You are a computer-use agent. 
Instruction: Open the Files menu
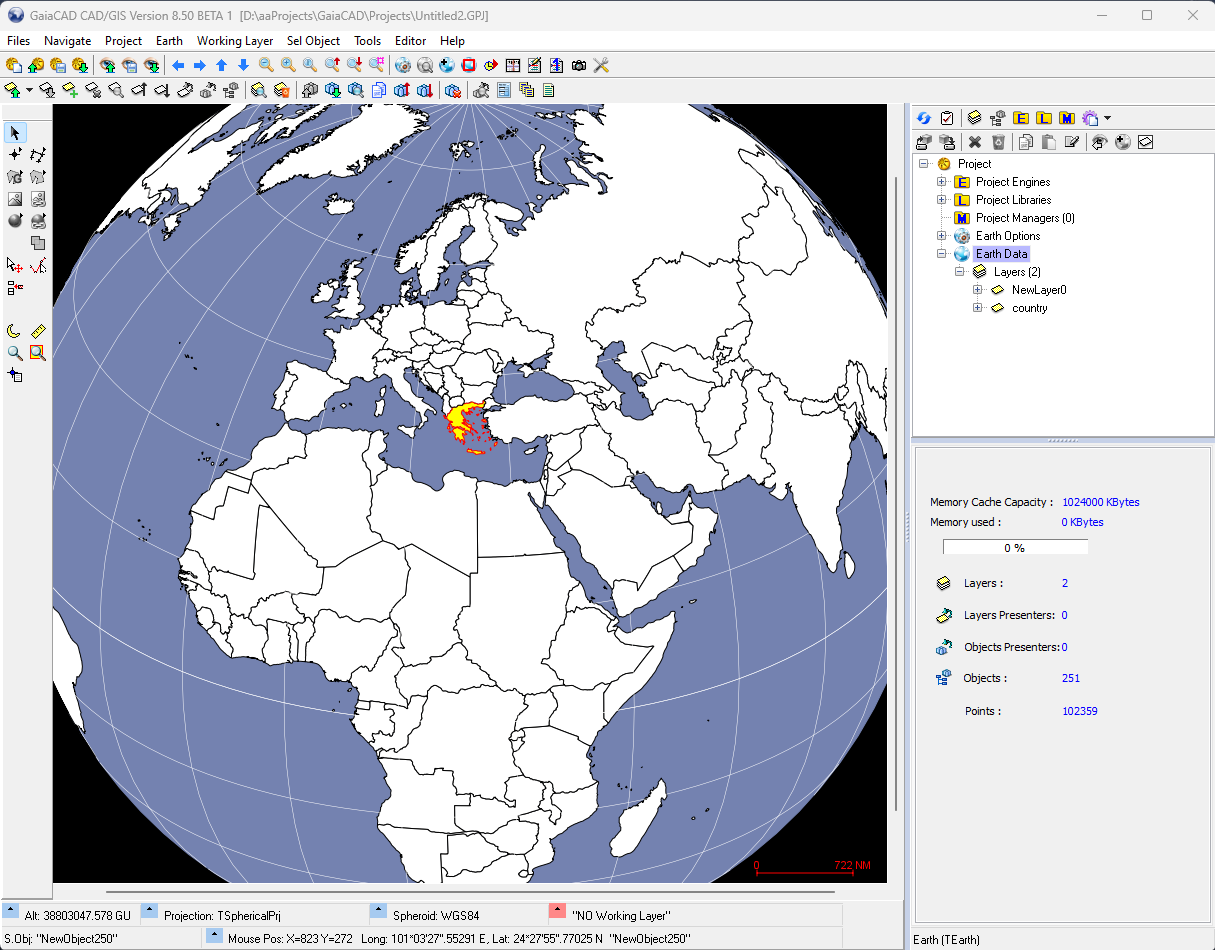18,41
